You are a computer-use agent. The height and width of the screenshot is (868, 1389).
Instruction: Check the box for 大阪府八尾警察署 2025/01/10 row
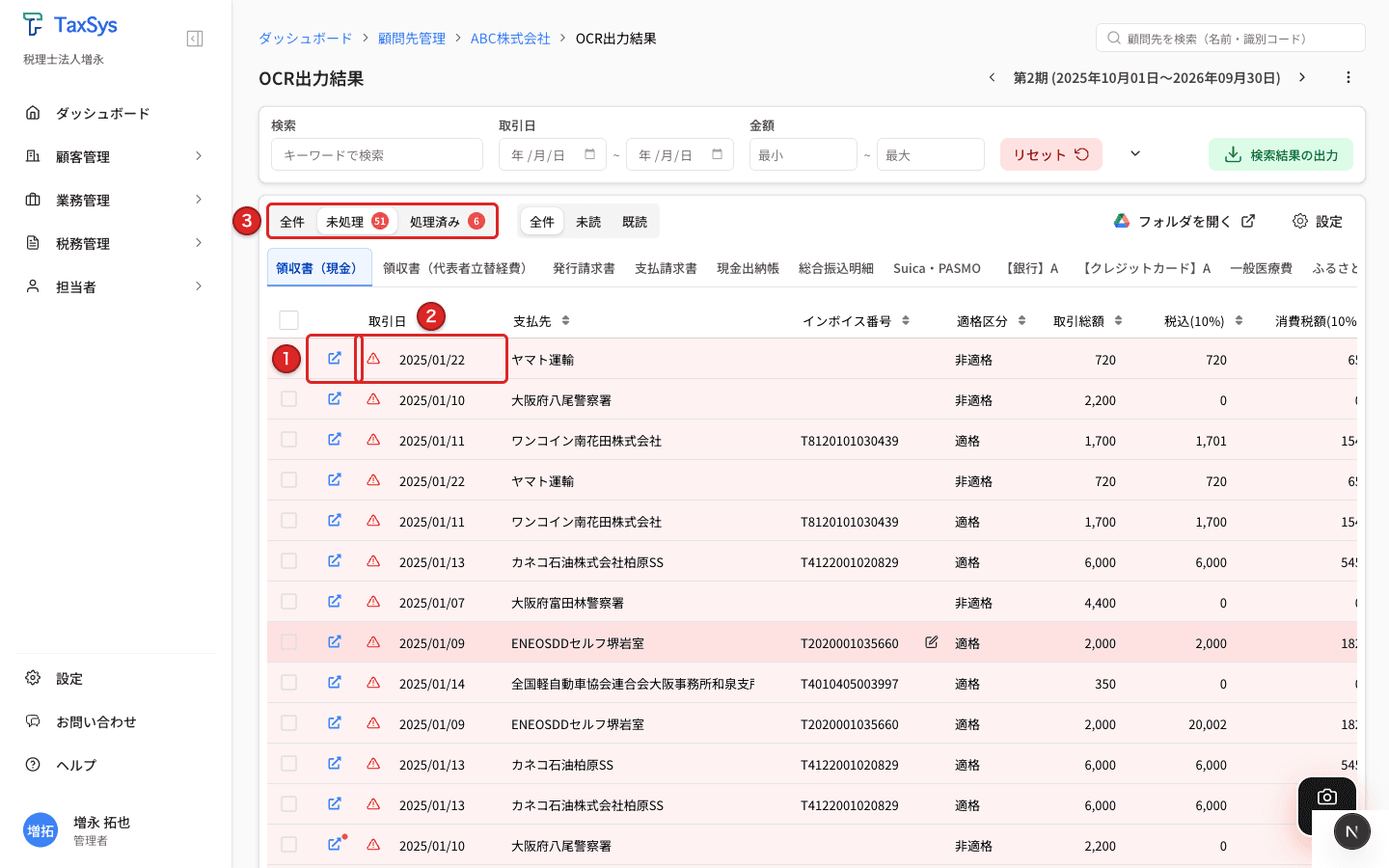tap(288, 399)
